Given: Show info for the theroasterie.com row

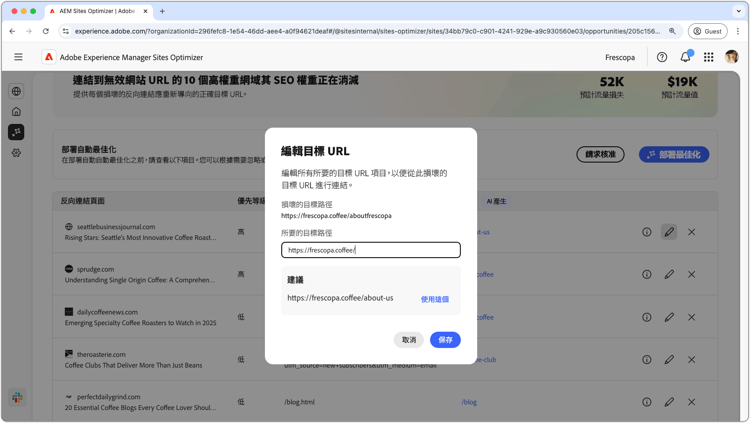Looking at the screenshot, I should click(647, 360).
